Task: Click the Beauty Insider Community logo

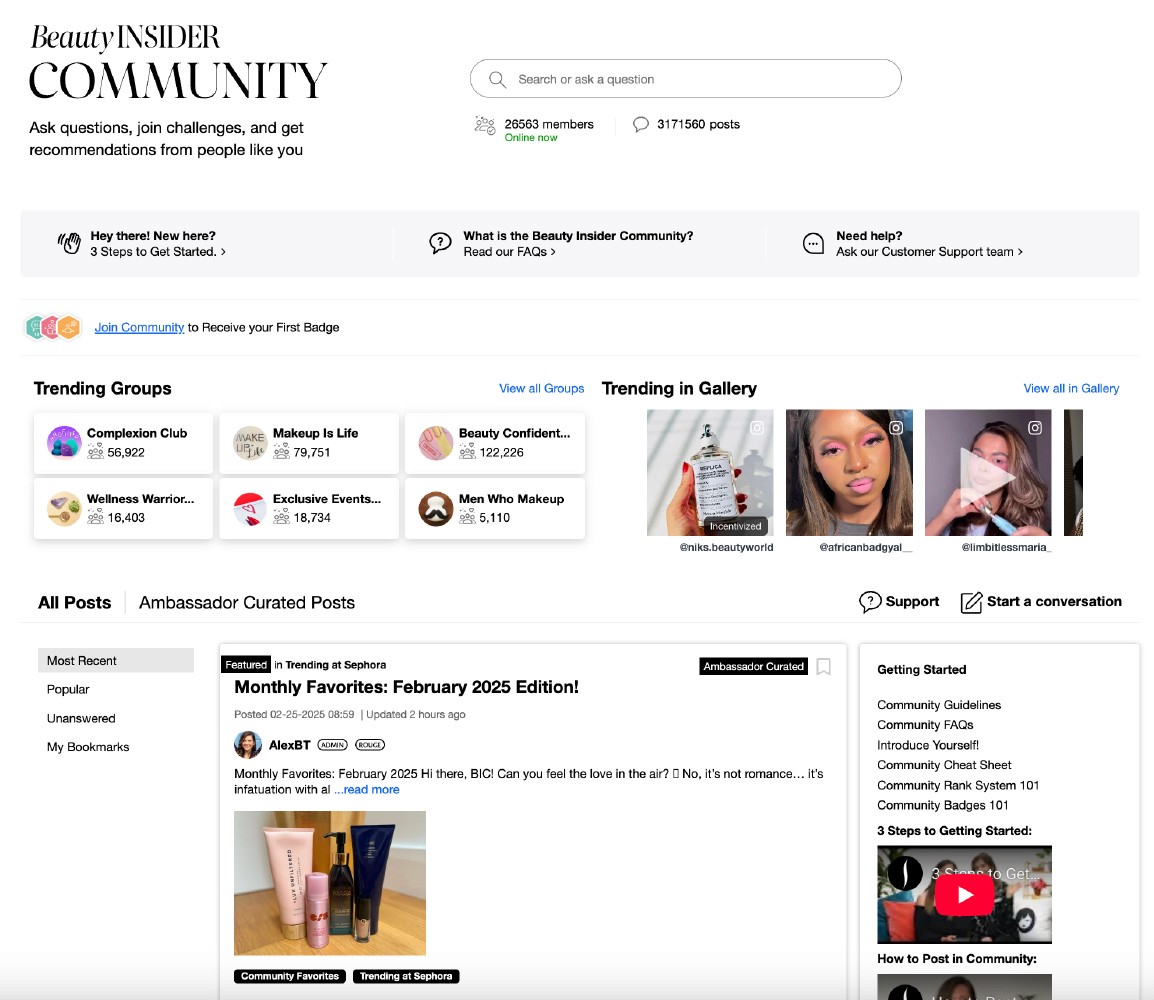Action: (177, 62)
